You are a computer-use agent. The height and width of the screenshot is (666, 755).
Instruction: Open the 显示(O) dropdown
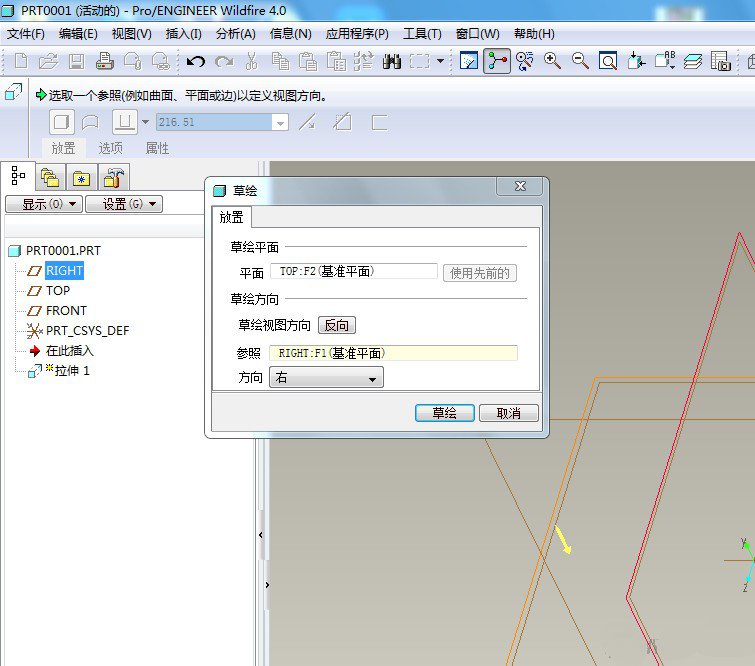(44, 204)
